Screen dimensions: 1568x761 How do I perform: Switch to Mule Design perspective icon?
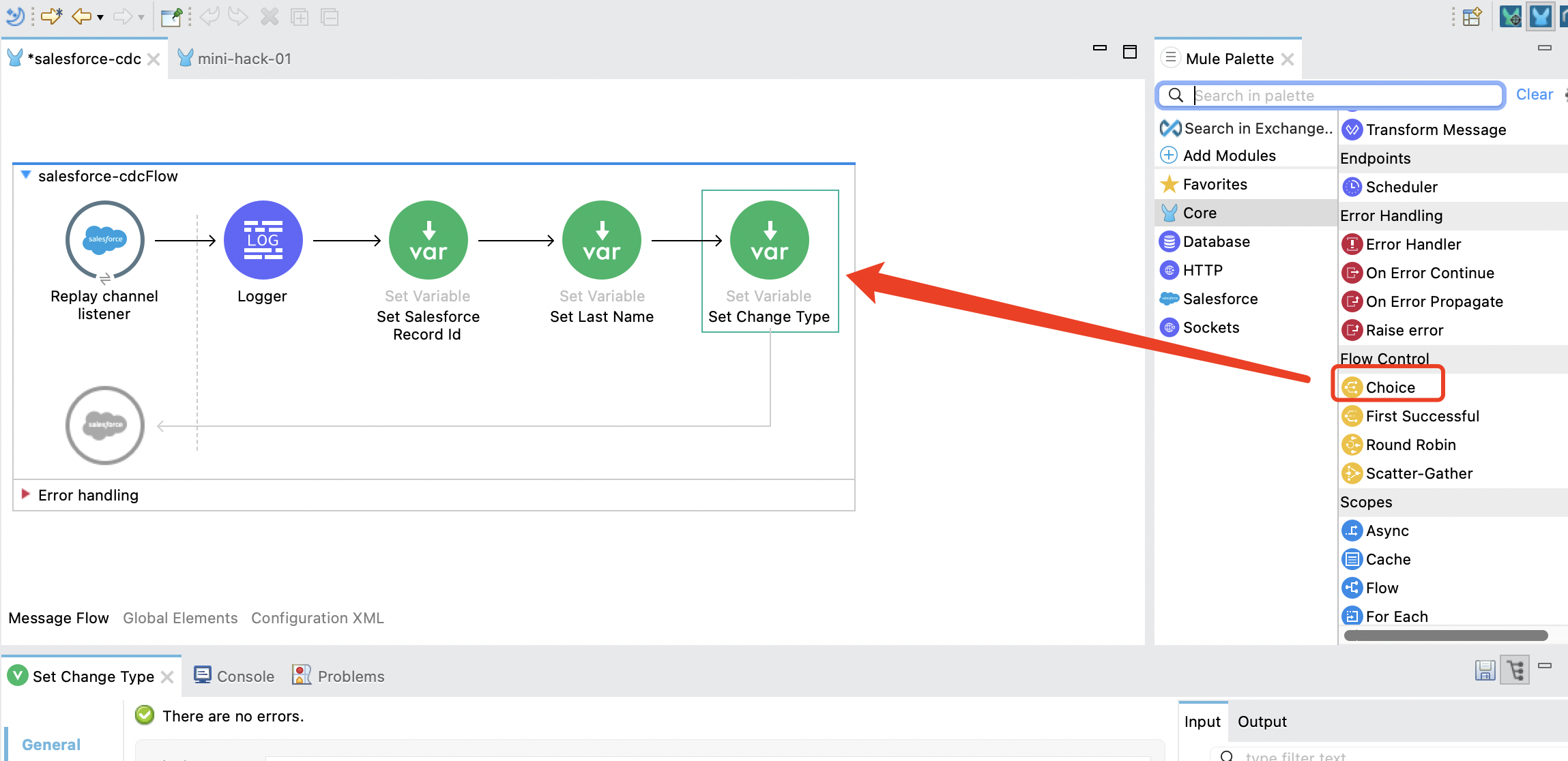[1541, 16]
